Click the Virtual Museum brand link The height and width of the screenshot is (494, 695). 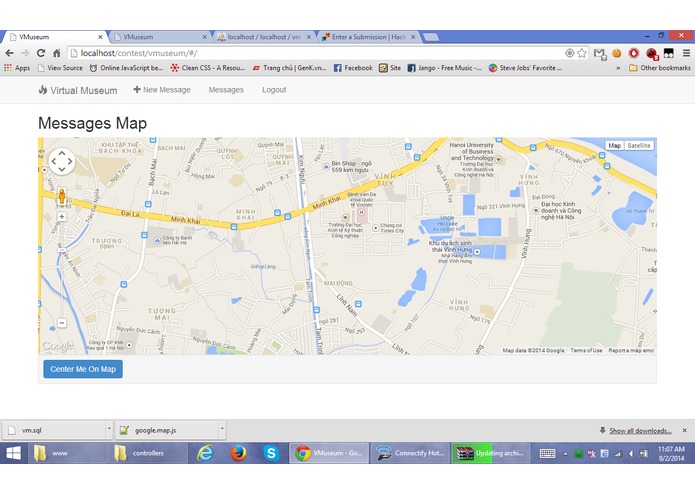(78, 90)
